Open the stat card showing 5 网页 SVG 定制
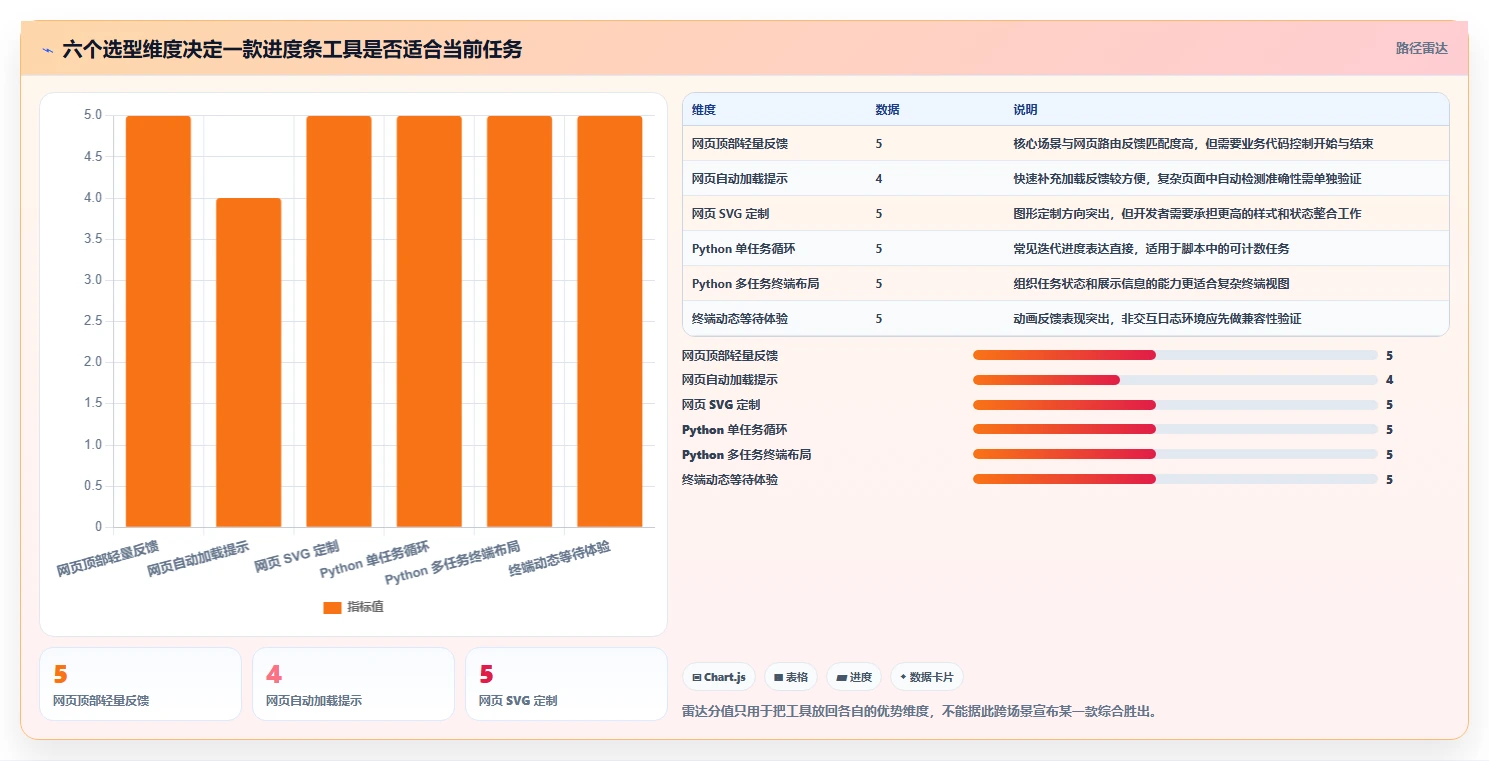The image size is (1489, 761). [566, 684]
